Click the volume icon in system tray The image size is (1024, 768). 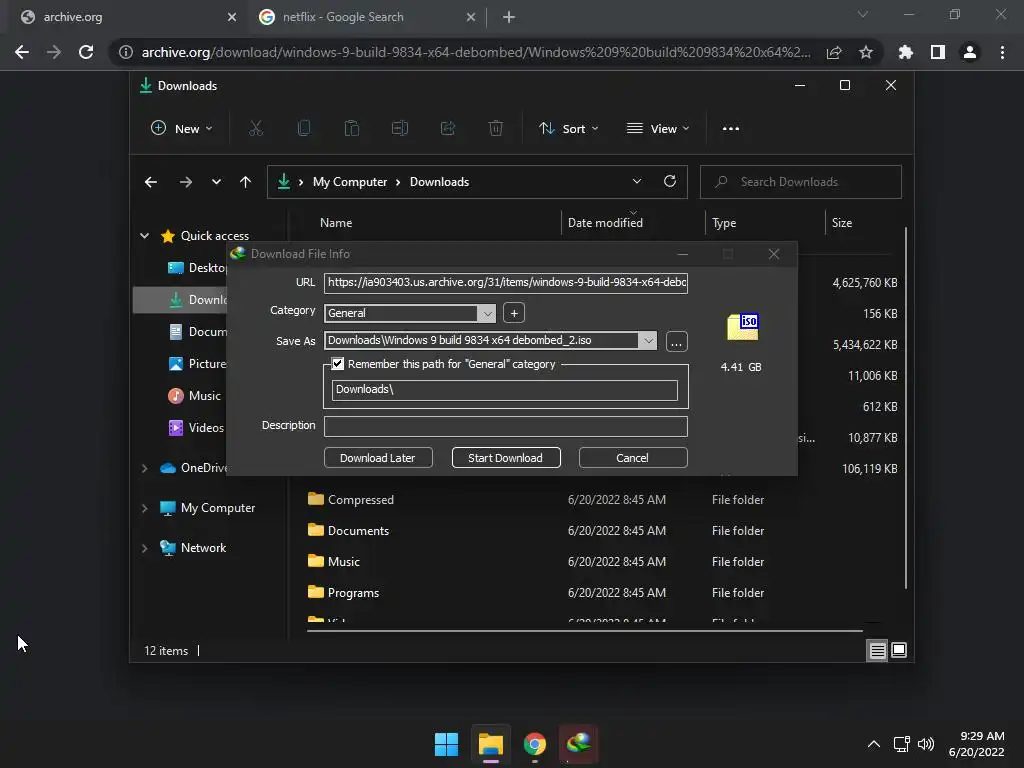coord(926,744)
